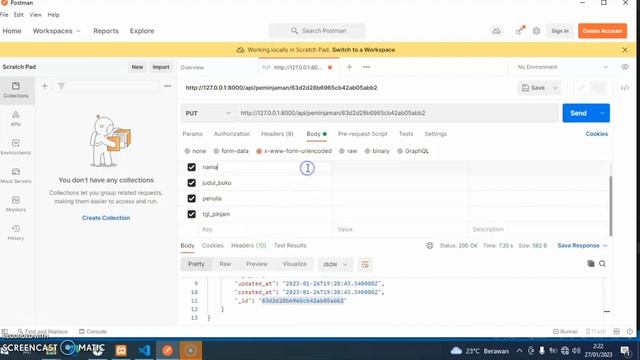Click the Sign In button
This screenshot has height=360, width=640.
(x=560, y=31)
